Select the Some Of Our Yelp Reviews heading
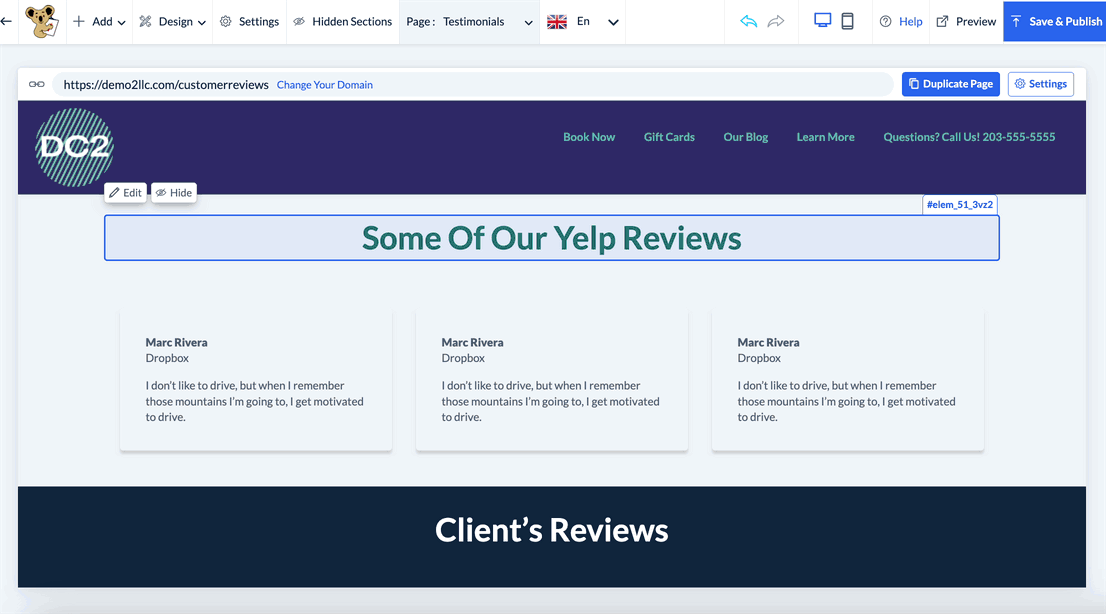 552,238
